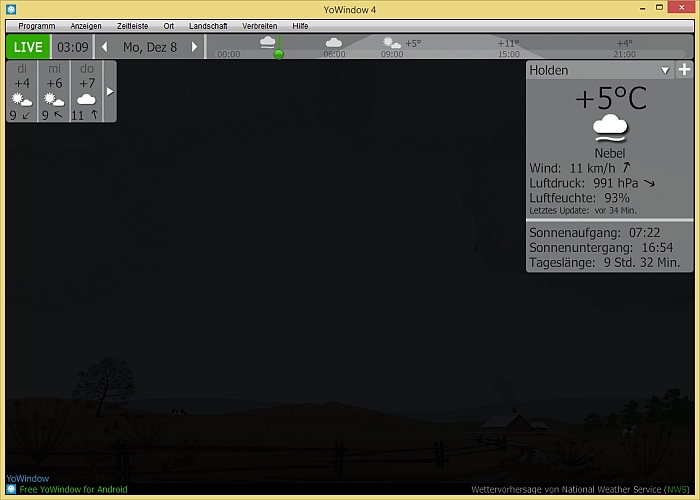Click cloud icon for 'do'

(87, 99)
